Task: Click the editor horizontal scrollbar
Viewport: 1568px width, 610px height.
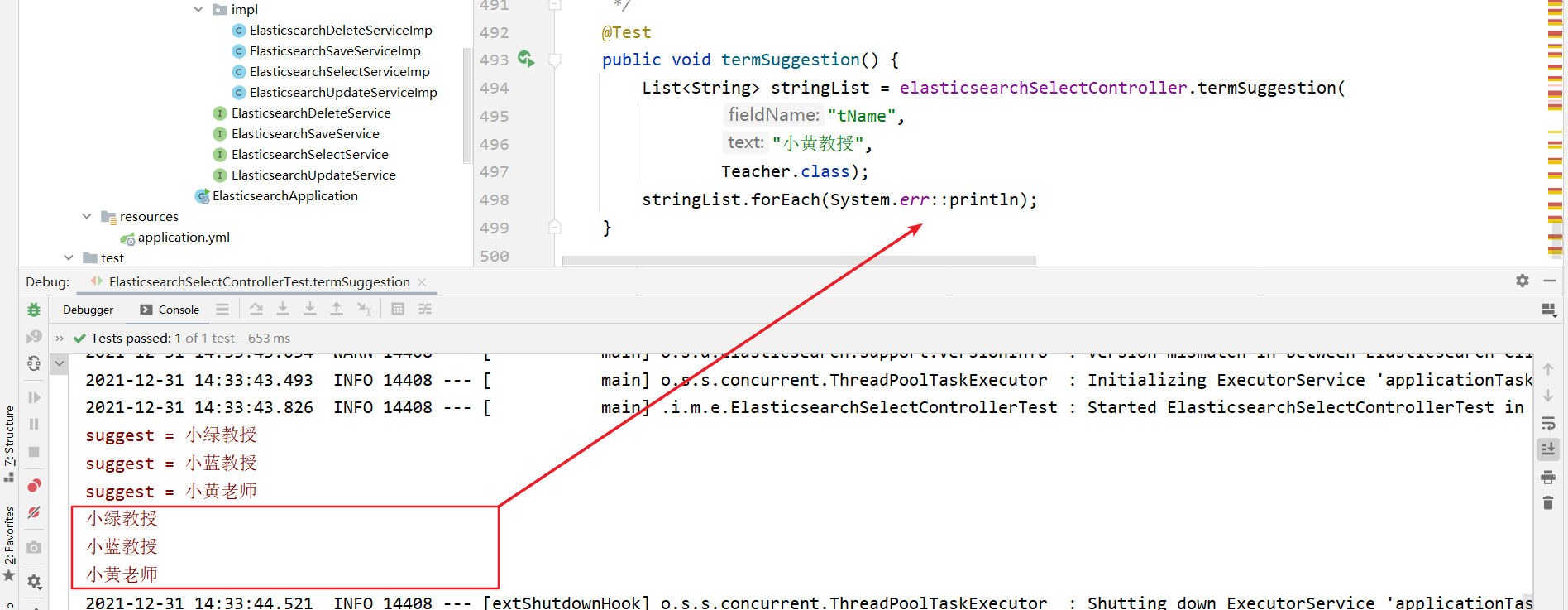Action: pyautogui.click(x=799, y=261)
